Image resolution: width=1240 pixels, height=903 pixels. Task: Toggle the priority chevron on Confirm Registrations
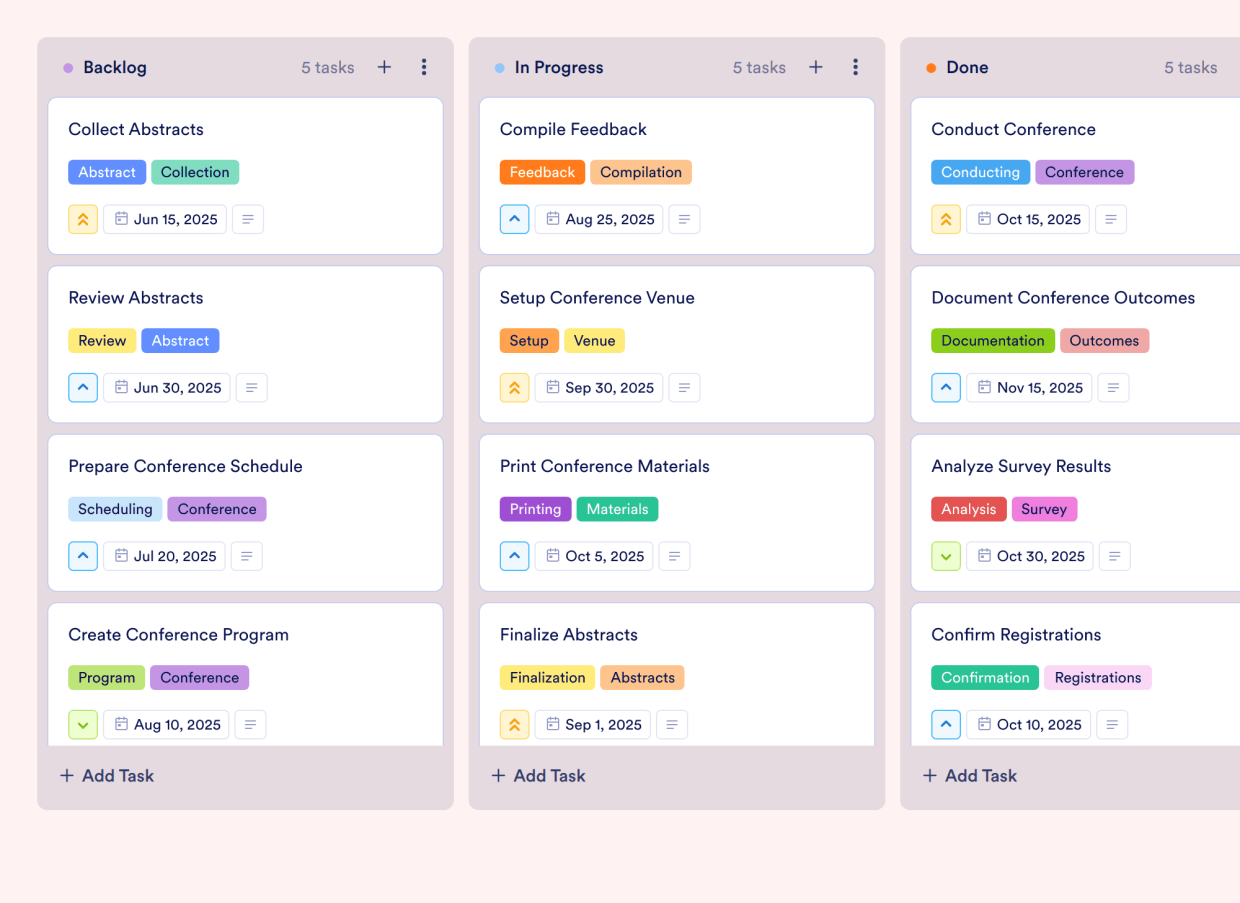(x=946, y=724)
